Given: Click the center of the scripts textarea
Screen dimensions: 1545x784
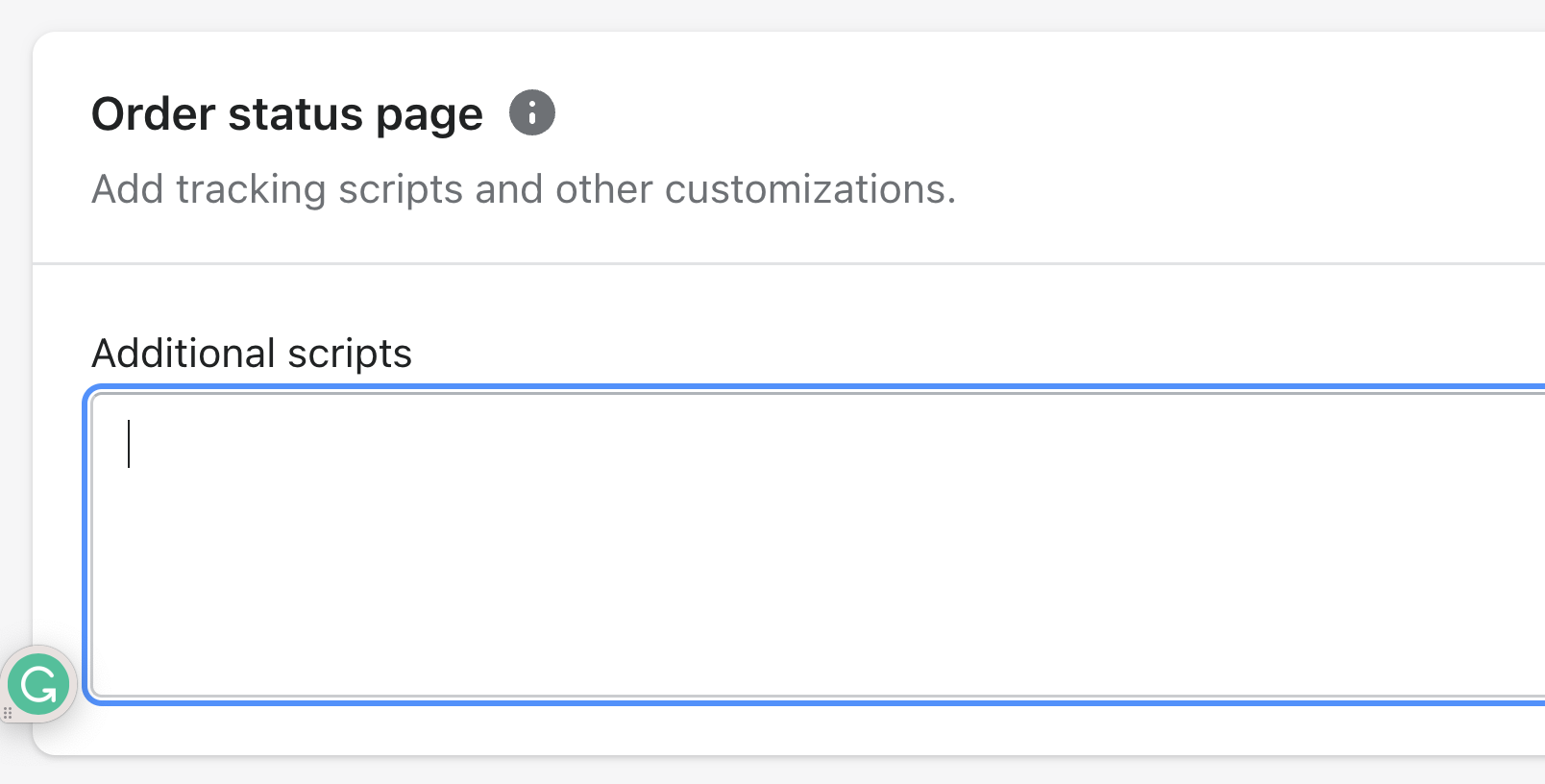Looking at the screenshot, I should tap(817, 544).
